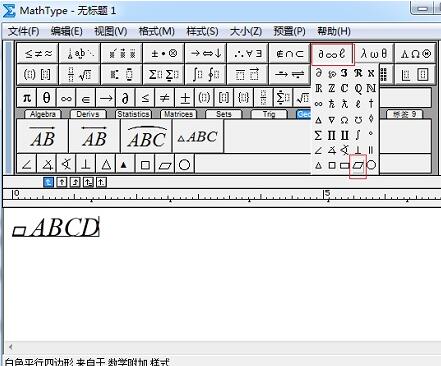
Task: Insert ≠ from the small bar
Action: pyautogui.click(x=165, y=98)
